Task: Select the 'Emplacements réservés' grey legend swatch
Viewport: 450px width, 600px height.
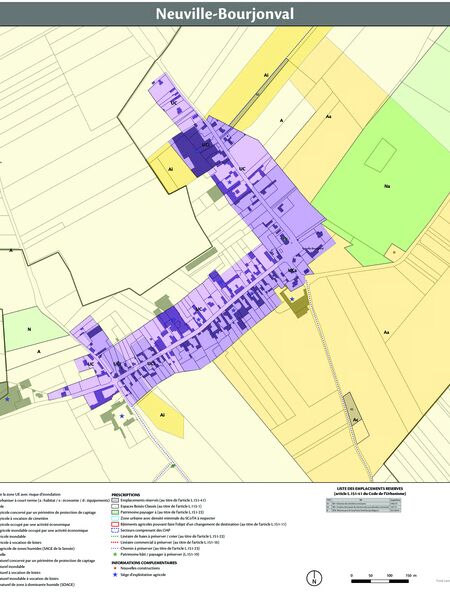Action: coord(115,500)
